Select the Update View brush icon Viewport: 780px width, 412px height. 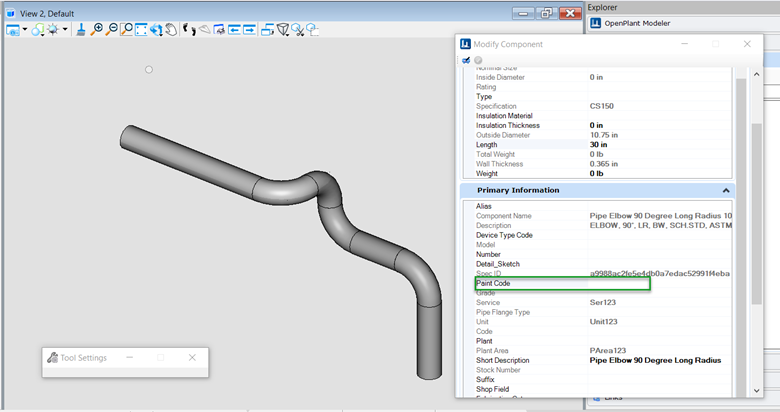81,30
